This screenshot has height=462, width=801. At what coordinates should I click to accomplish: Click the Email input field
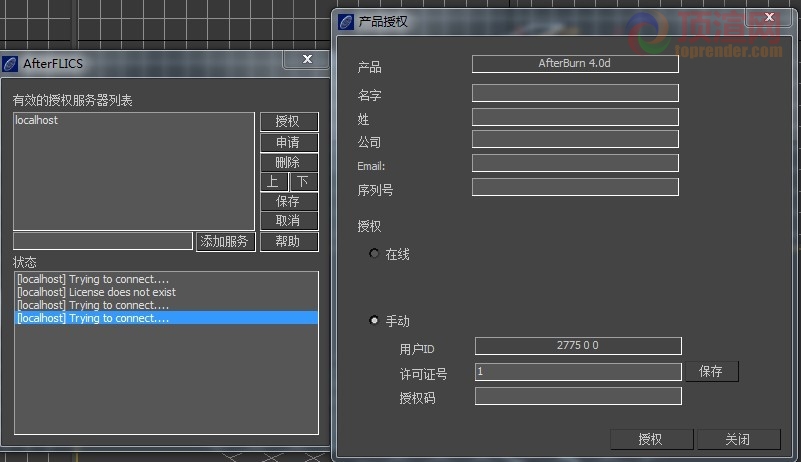tap(575, 163)
